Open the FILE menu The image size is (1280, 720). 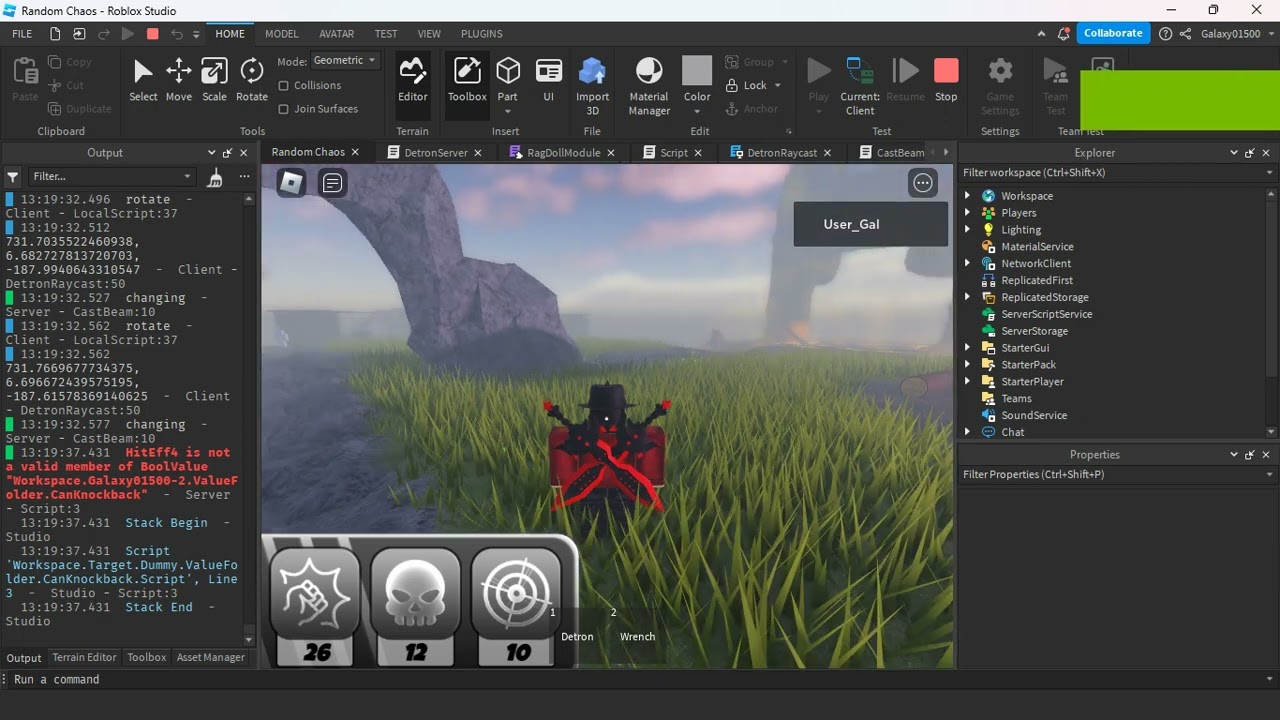pos(22,34)
